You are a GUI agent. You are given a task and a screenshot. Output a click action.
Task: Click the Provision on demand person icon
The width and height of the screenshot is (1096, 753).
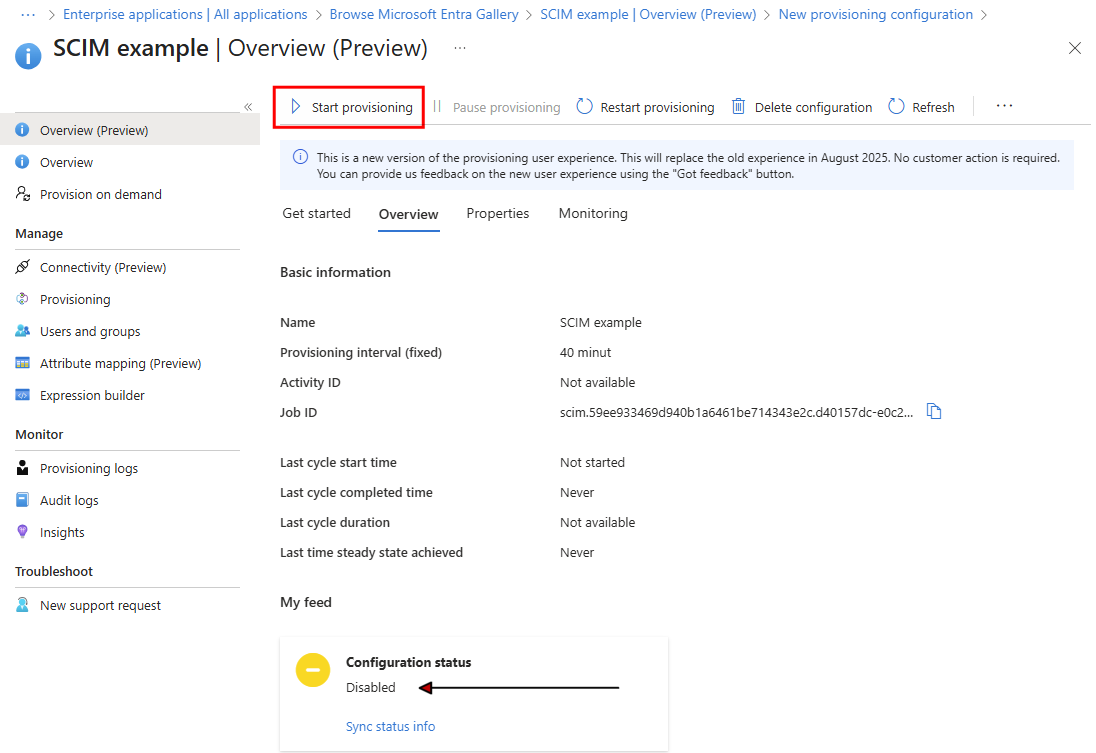pos(22,194)
